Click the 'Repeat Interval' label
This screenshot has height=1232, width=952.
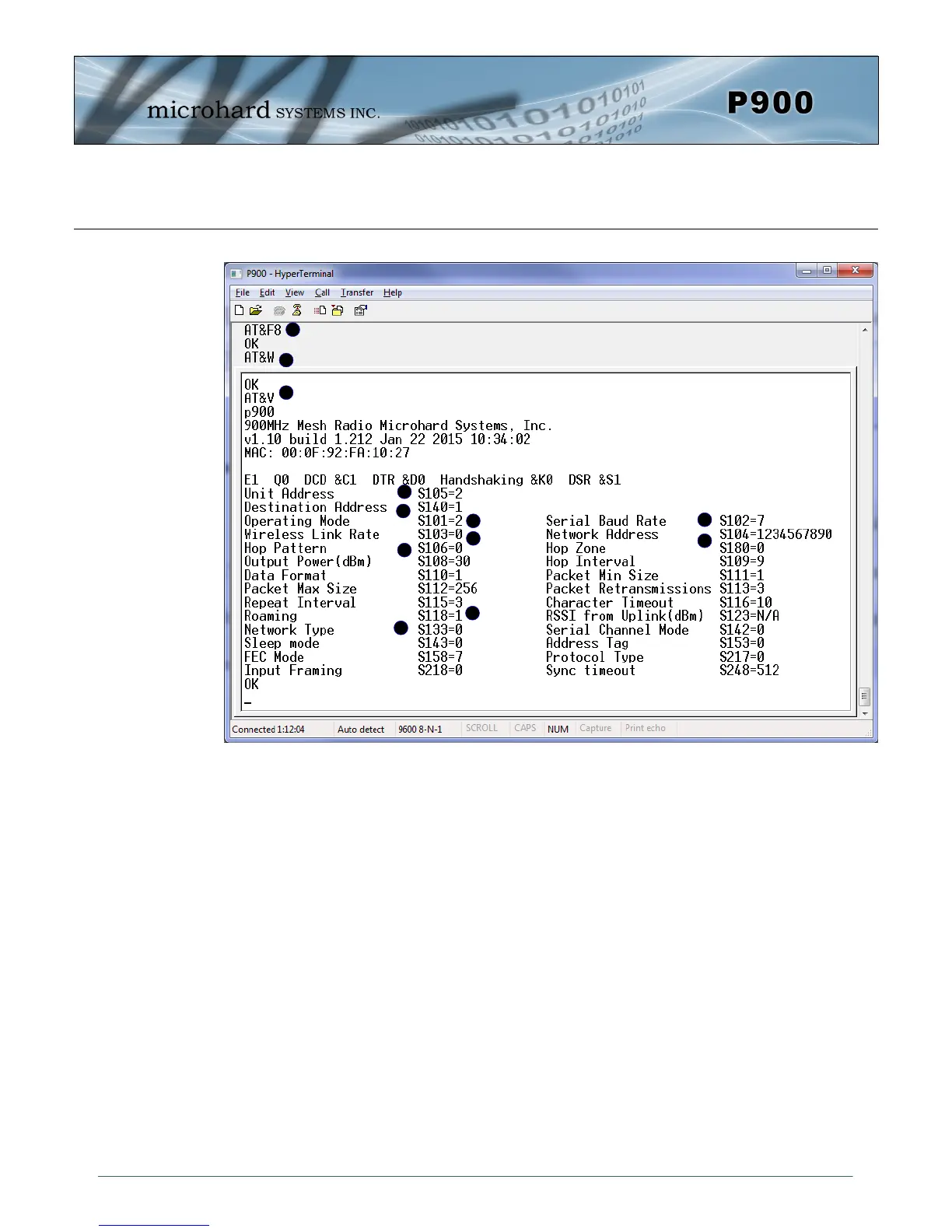pyautogui.click(x=300, y=603)
